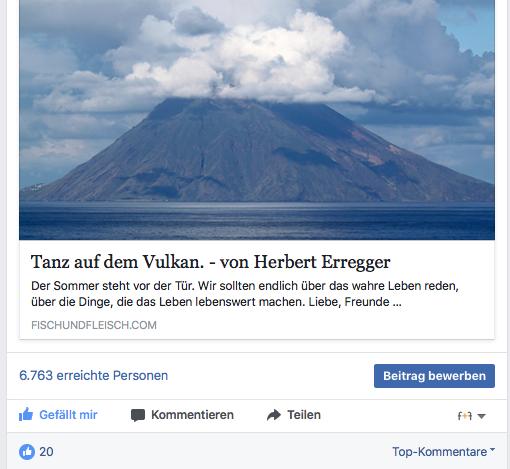This screenshot has width=510, height=469.
Task: Click the share arrow icon
Action: (x=274, y=415)
